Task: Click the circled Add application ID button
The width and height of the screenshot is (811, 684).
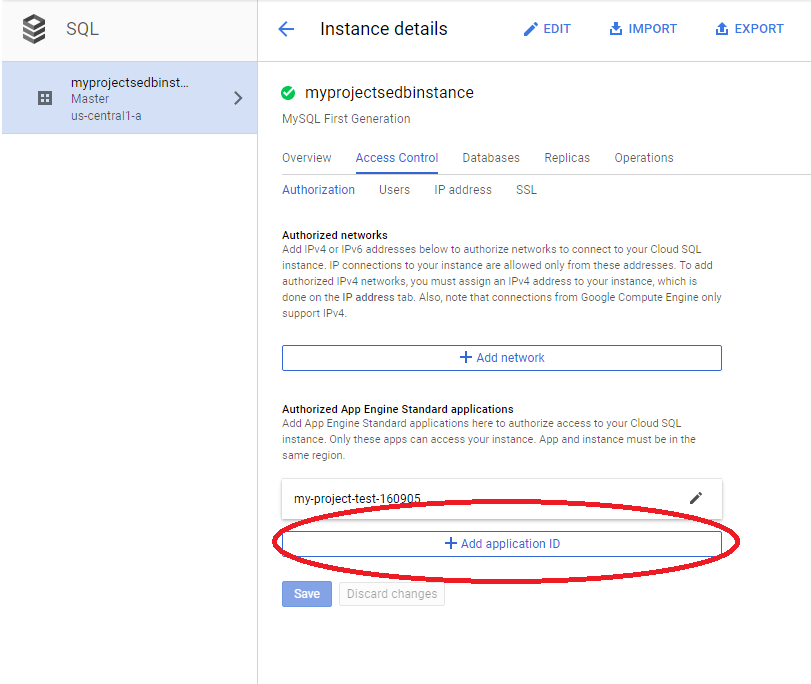Action: click(502, 544)
